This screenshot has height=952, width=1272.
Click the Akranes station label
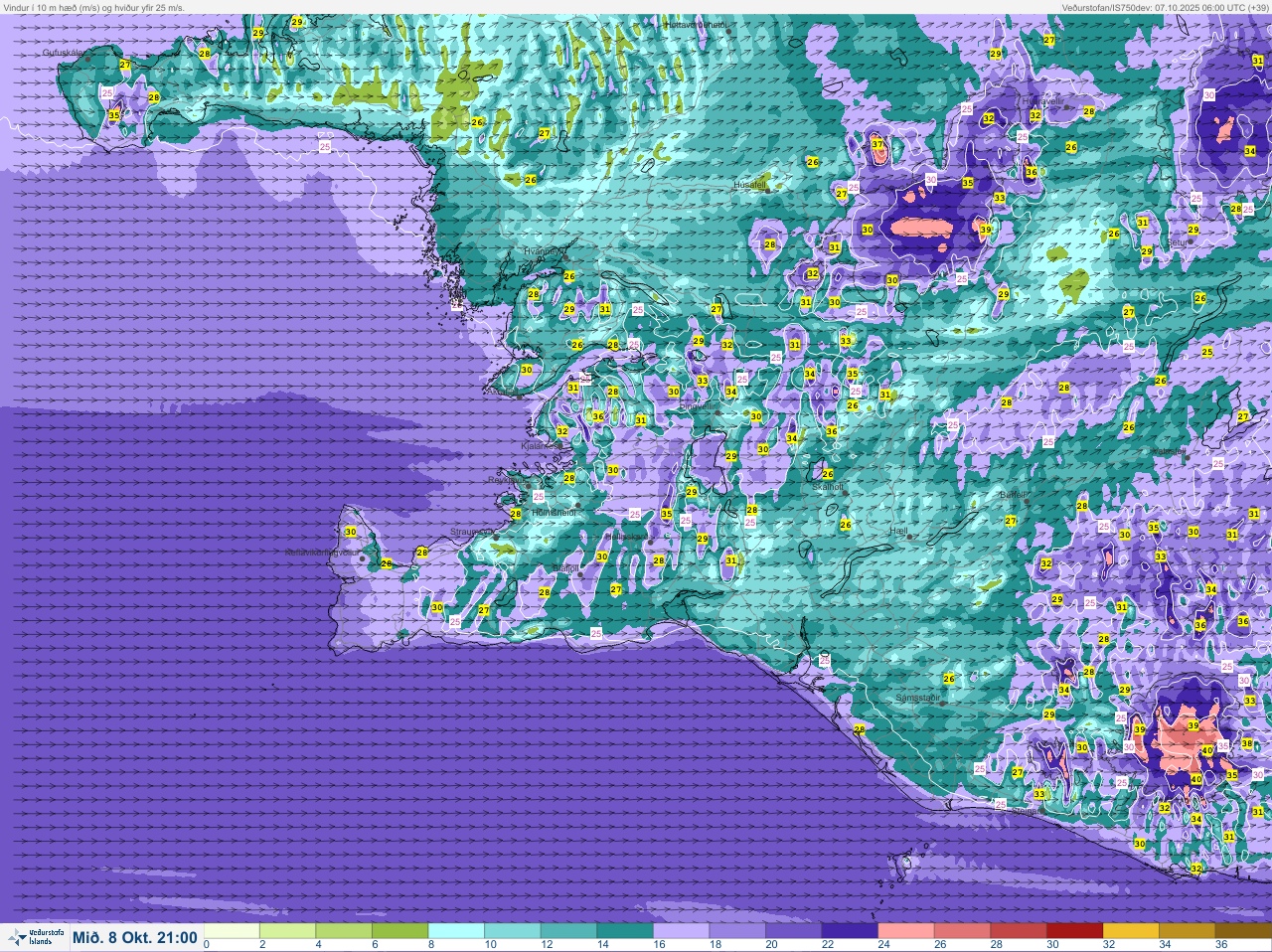tap(502, 392)
